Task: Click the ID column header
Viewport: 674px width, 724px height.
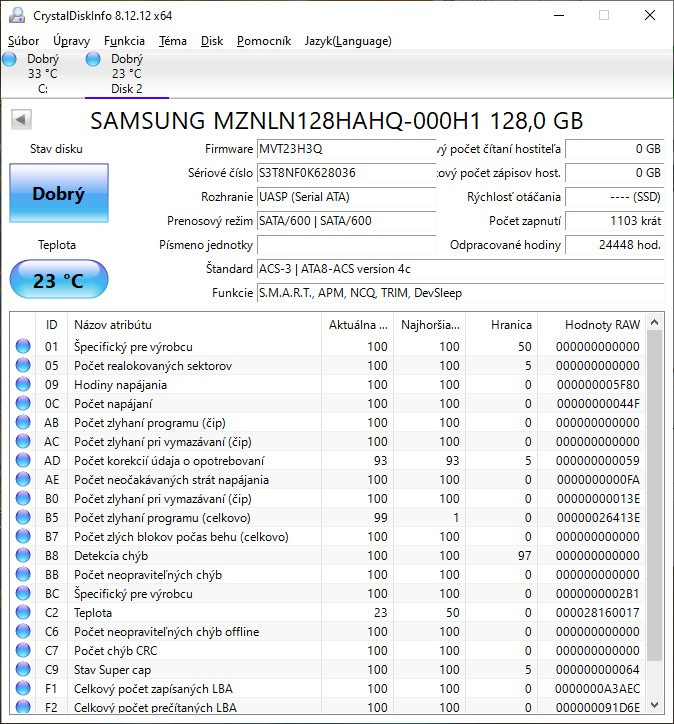Action: click(x=51, y=325)
